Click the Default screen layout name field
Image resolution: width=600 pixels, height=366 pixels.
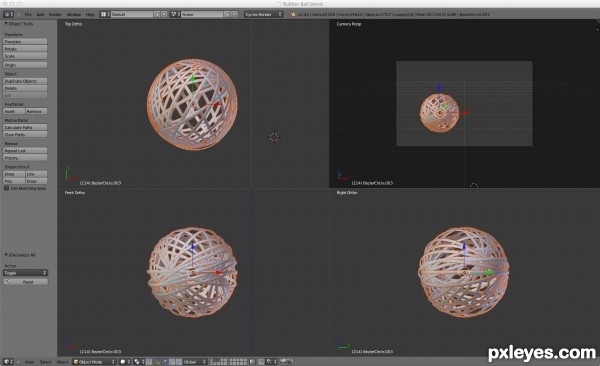coord(132,14)
